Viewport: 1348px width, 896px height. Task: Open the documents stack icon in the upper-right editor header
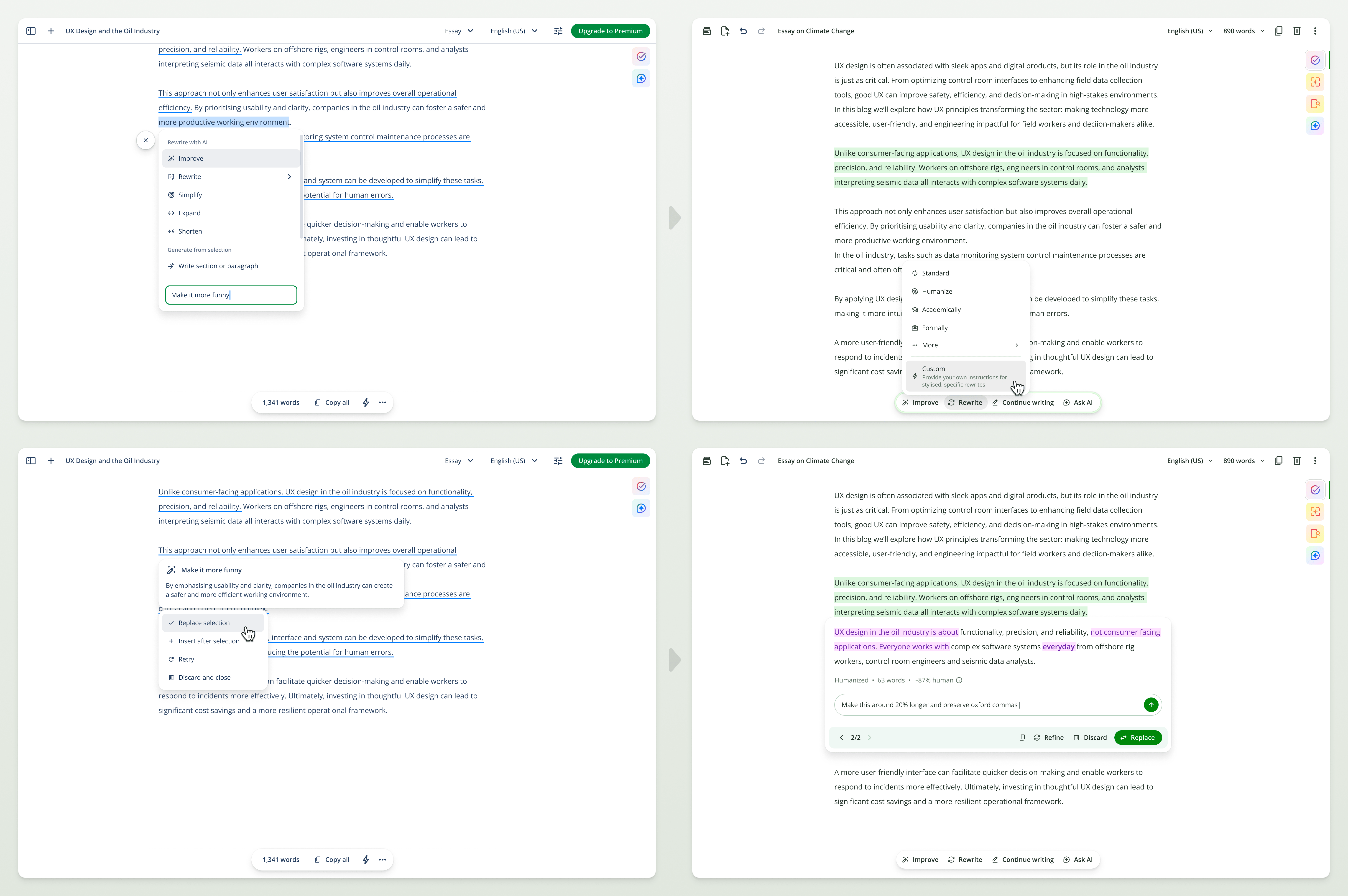pyautogui.click(x=706, y=31)
